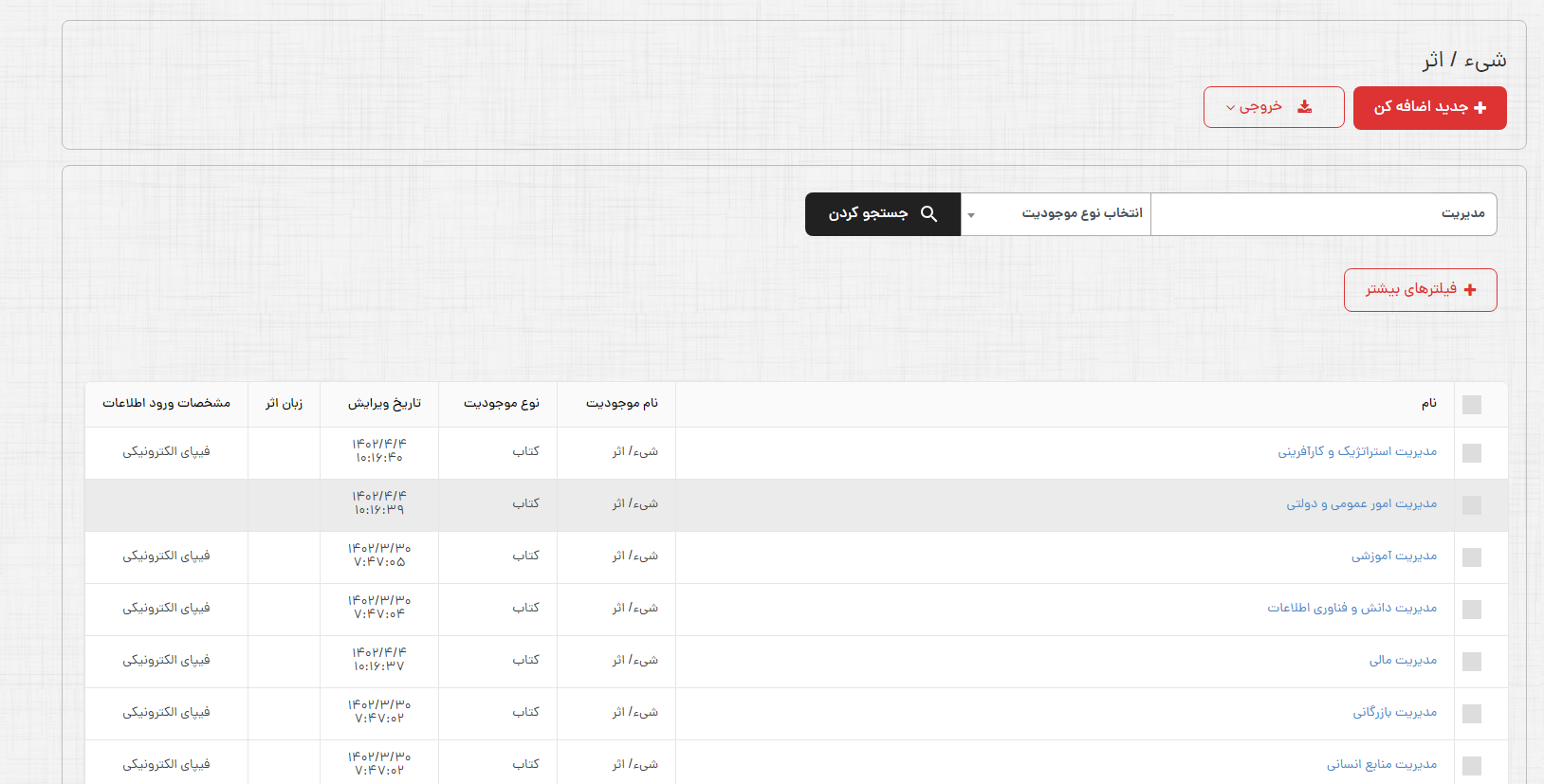Click the search text field containing 'مدیریت'
1544x784 pixels.
coord(1323,214)
